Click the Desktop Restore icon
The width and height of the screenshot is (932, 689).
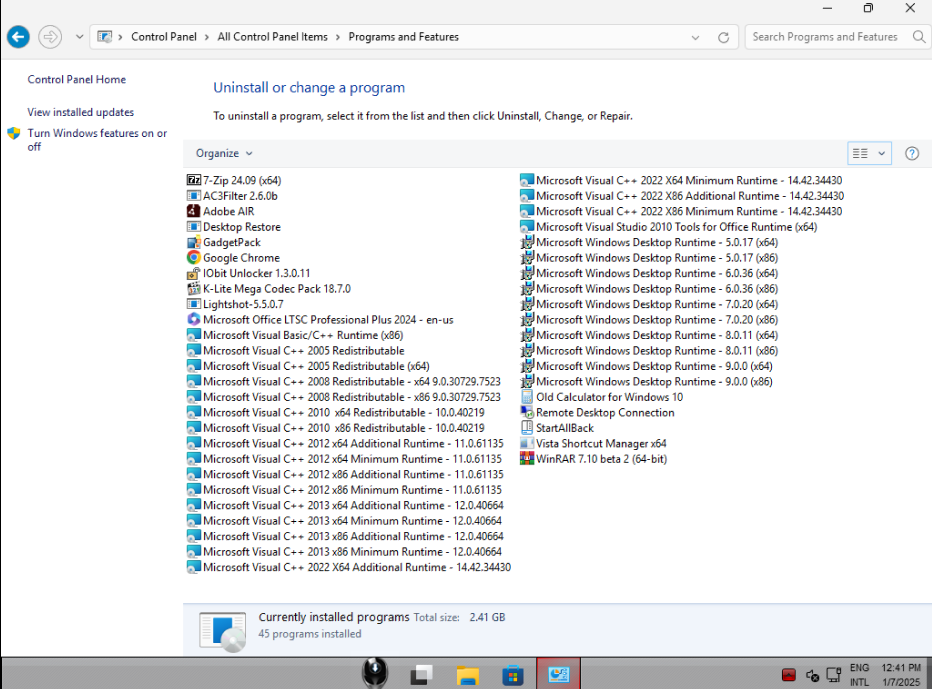point(194,226)
